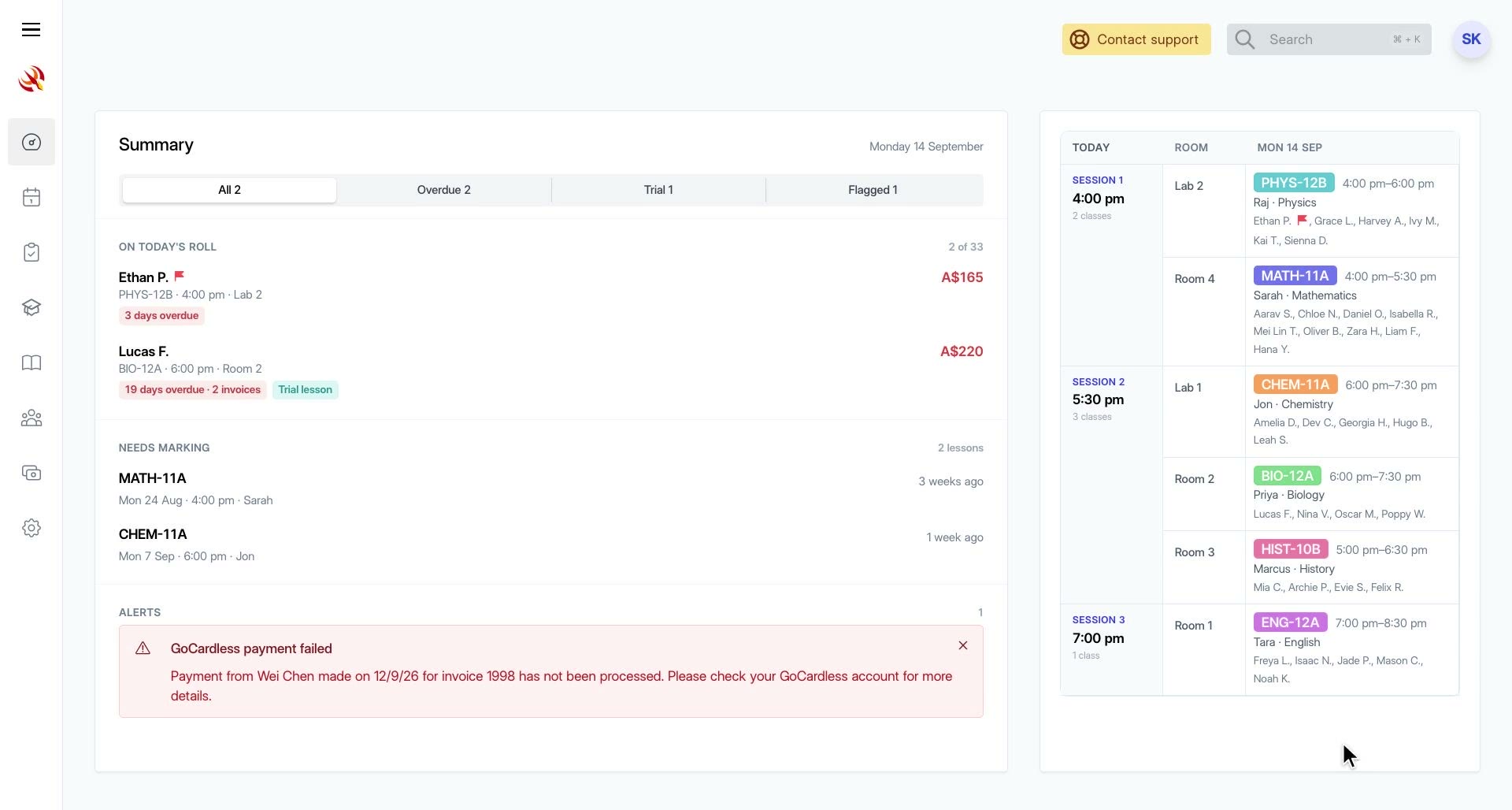Open the clipboard checklist sidebar icon
The height and width of the screenshot is (810, 1512).
tap(31, 252)
